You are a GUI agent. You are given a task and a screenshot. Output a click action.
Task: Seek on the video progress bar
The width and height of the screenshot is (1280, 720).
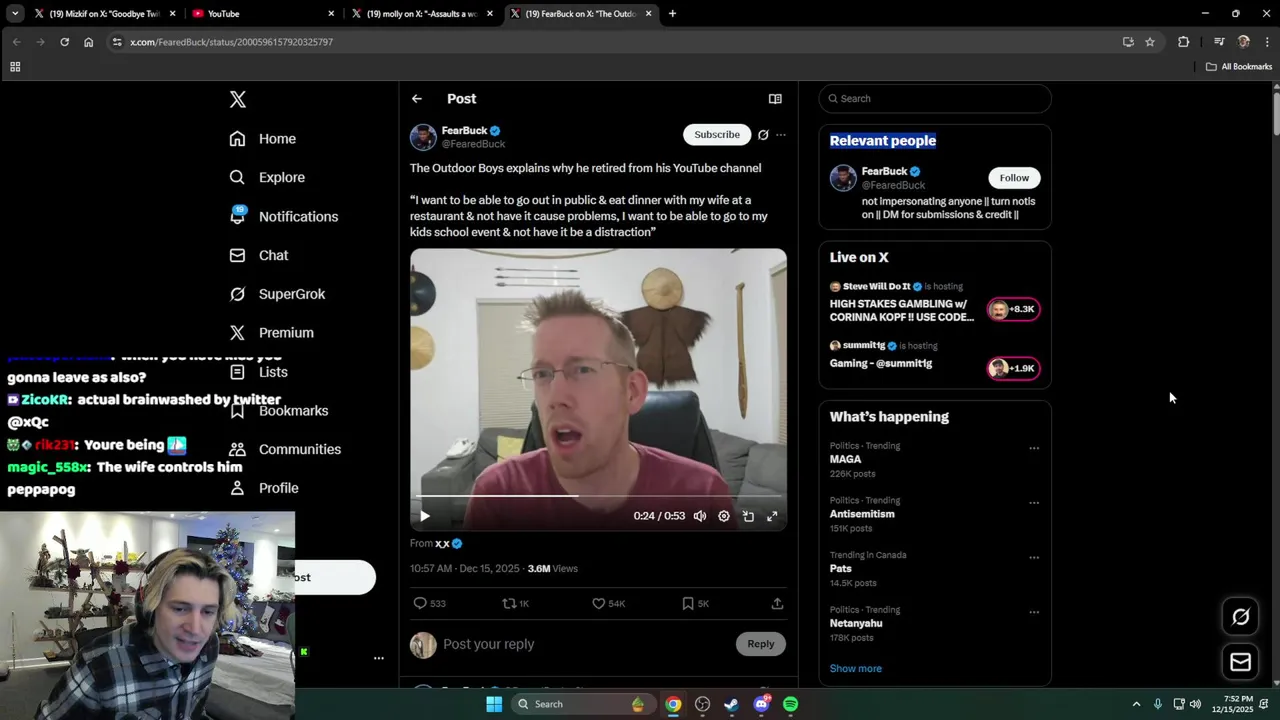pyautogui.click(x=598, y=495)
